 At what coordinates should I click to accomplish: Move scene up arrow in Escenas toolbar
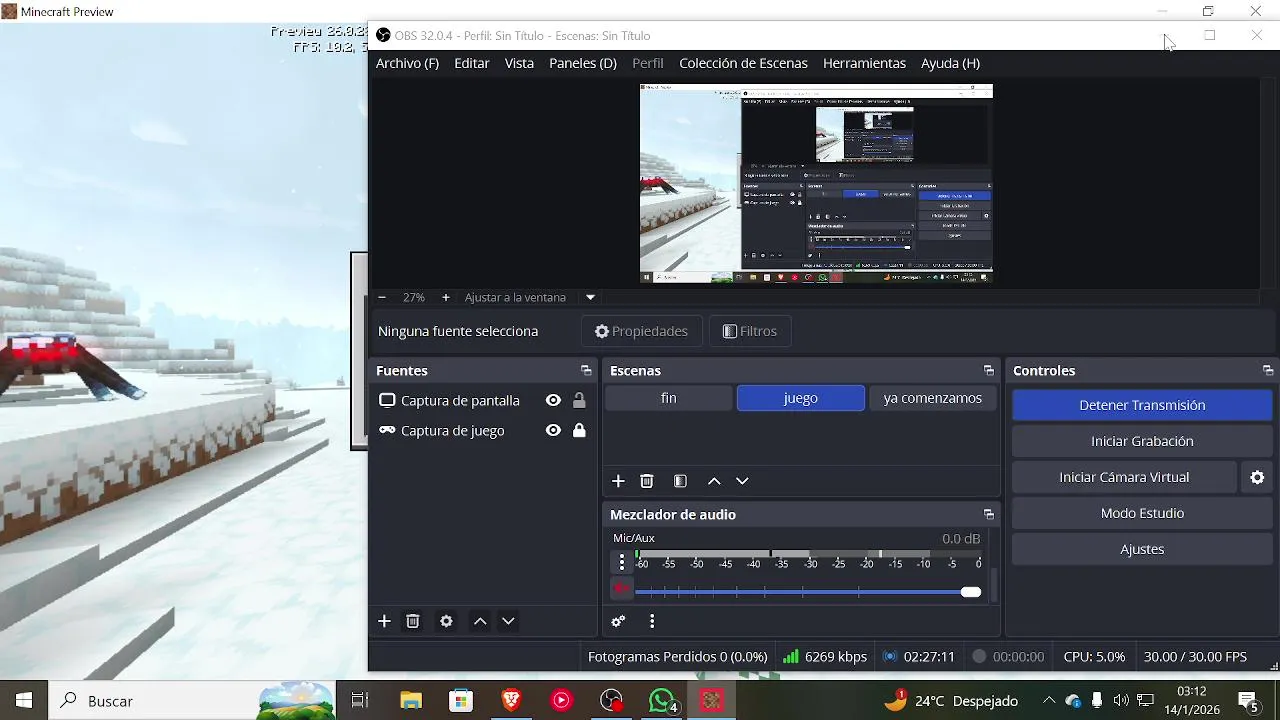click(x=714, y=481)
